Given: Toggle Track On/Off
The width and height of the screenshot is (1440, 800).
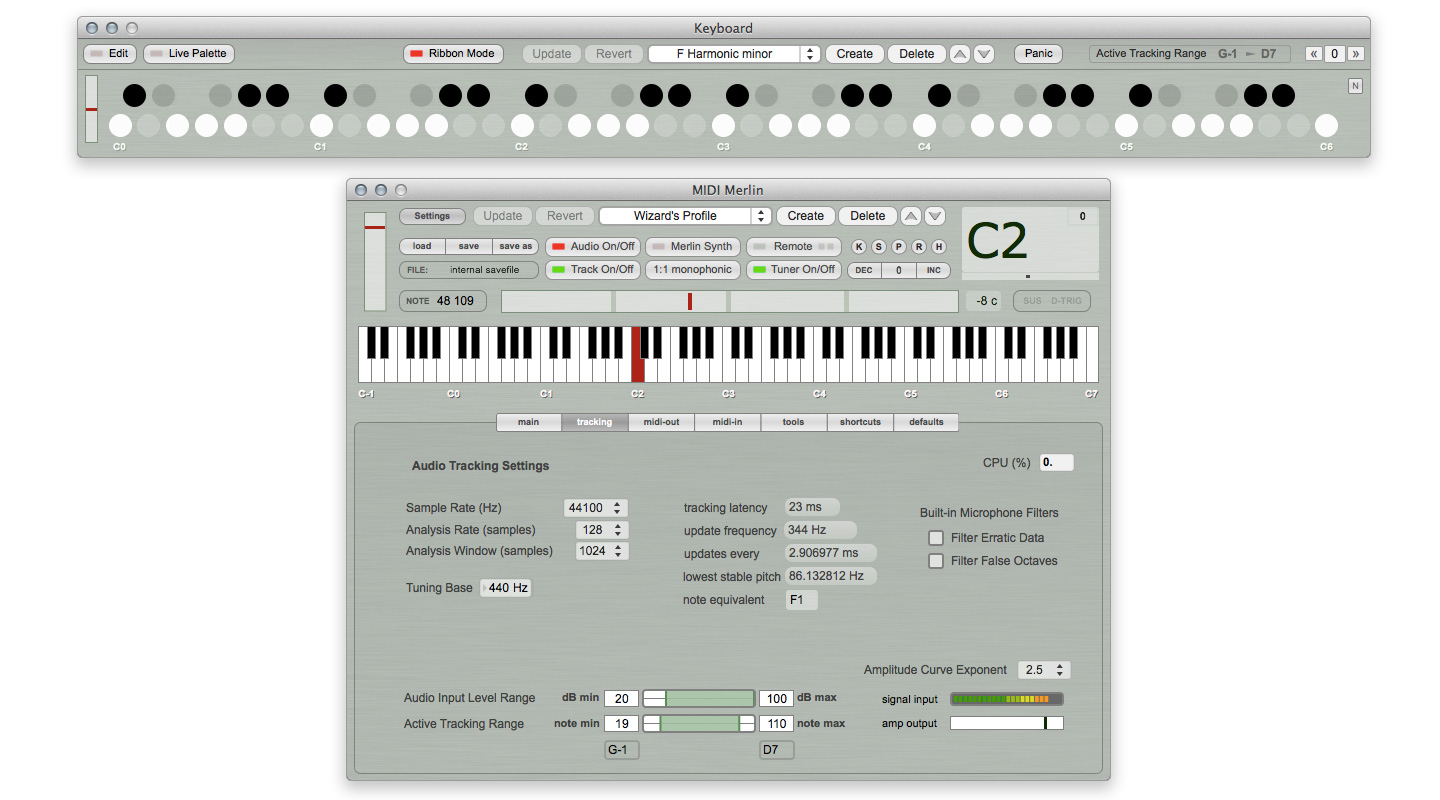Looking at the screenshot, I should click(593, 269).
